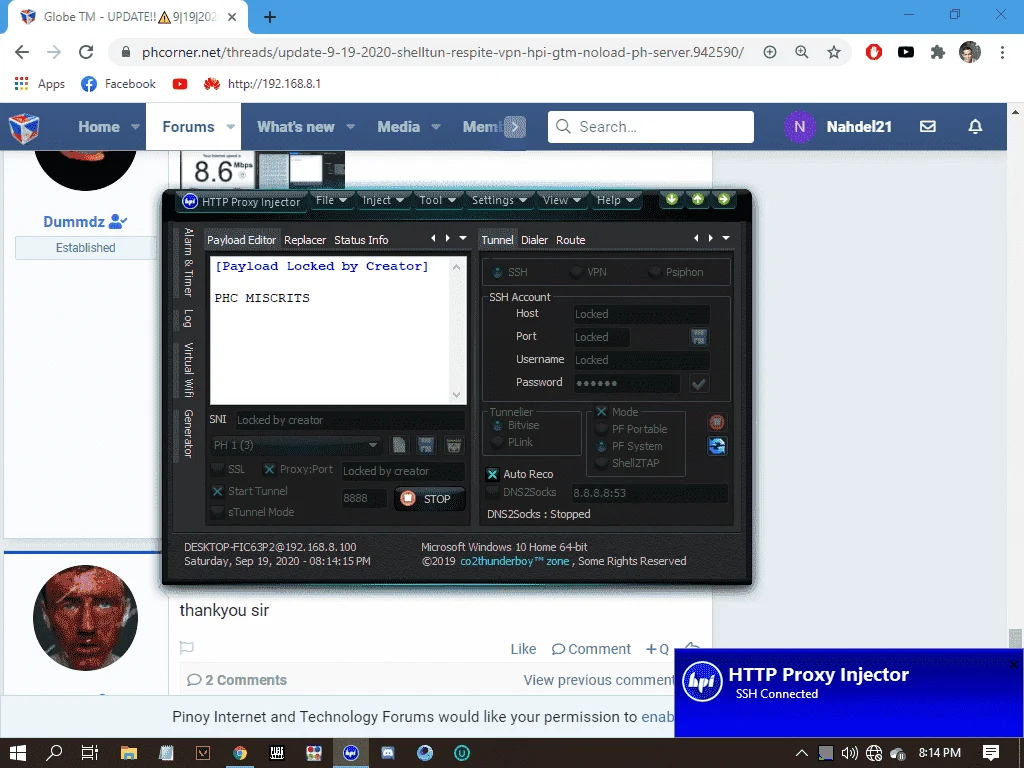
Task: Select the Psiphon tunnel type radio button
Action: [x=655, y=272]
